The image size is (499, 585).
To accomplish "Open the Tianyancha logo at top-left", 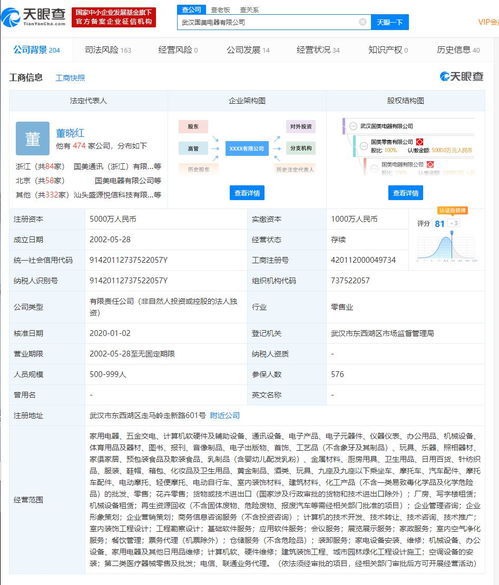I will [x=34, y=17].
